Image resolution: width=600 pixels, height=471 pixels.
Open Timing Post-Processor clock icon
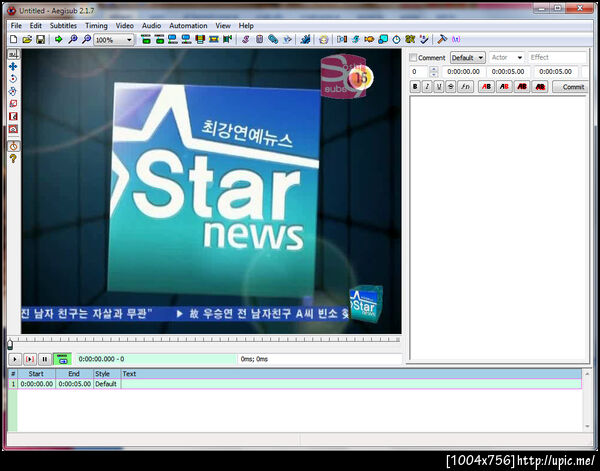396,39
